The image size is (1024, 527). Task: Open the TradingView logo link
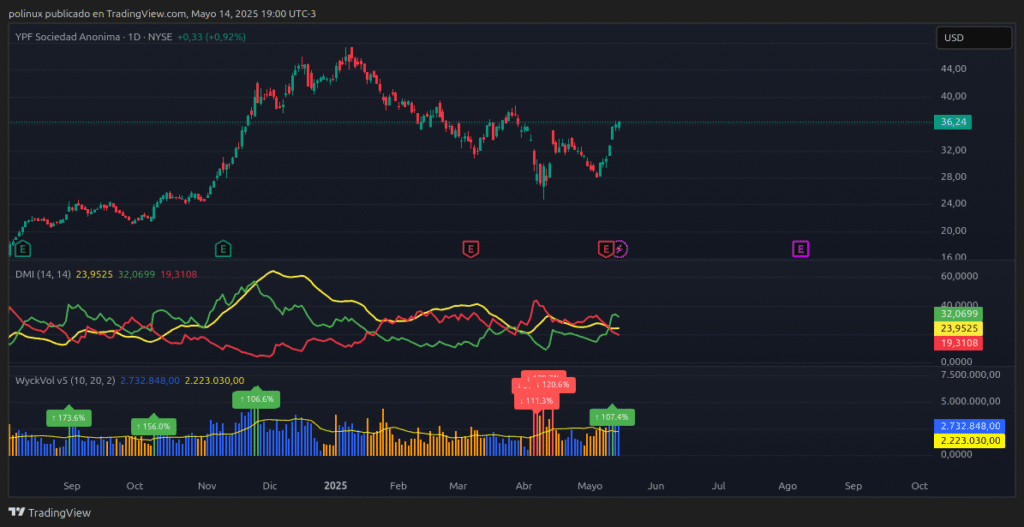coord(50,513)
